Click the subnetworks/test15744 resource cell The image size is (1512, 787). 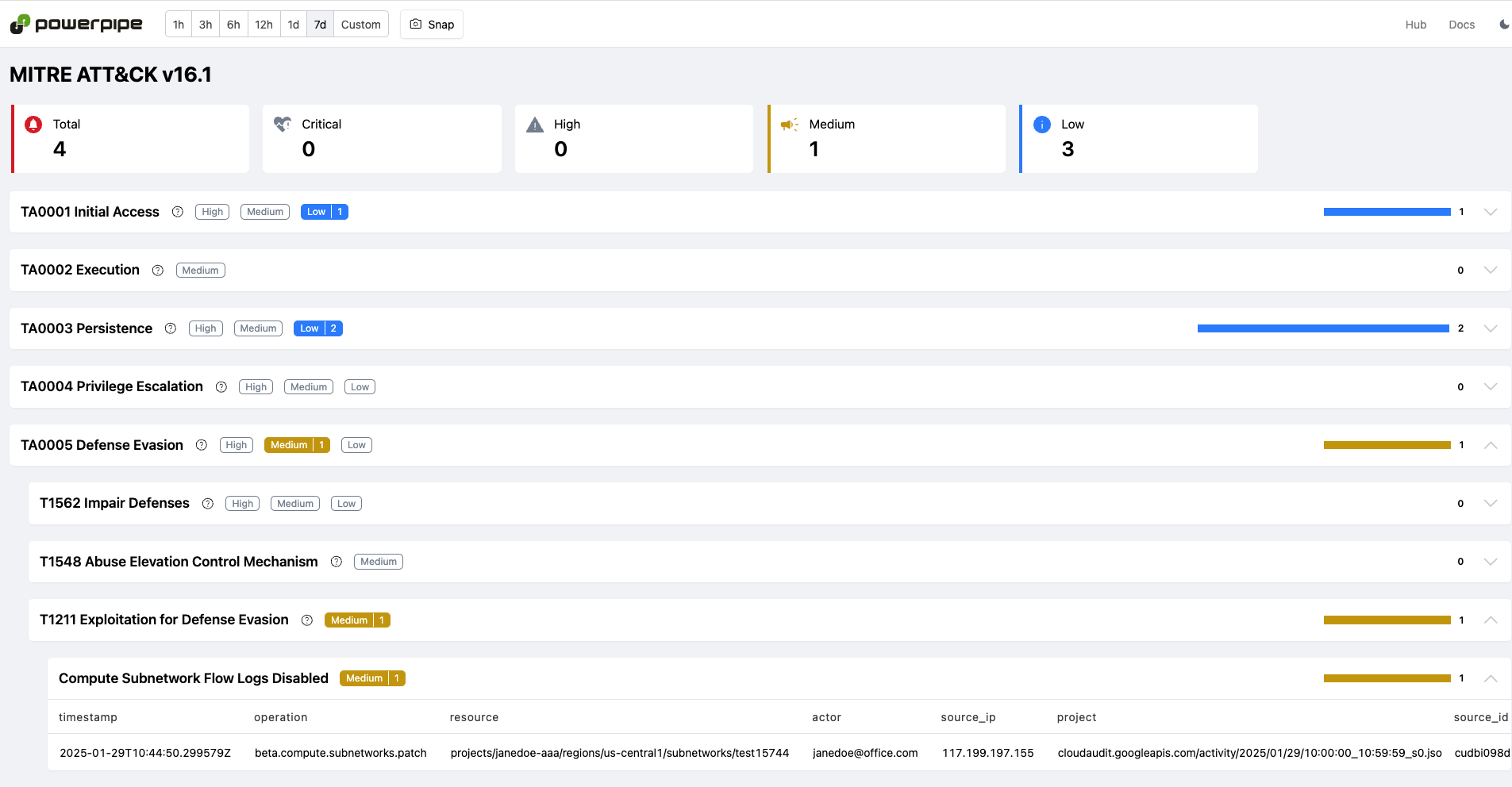pos(620,753)
